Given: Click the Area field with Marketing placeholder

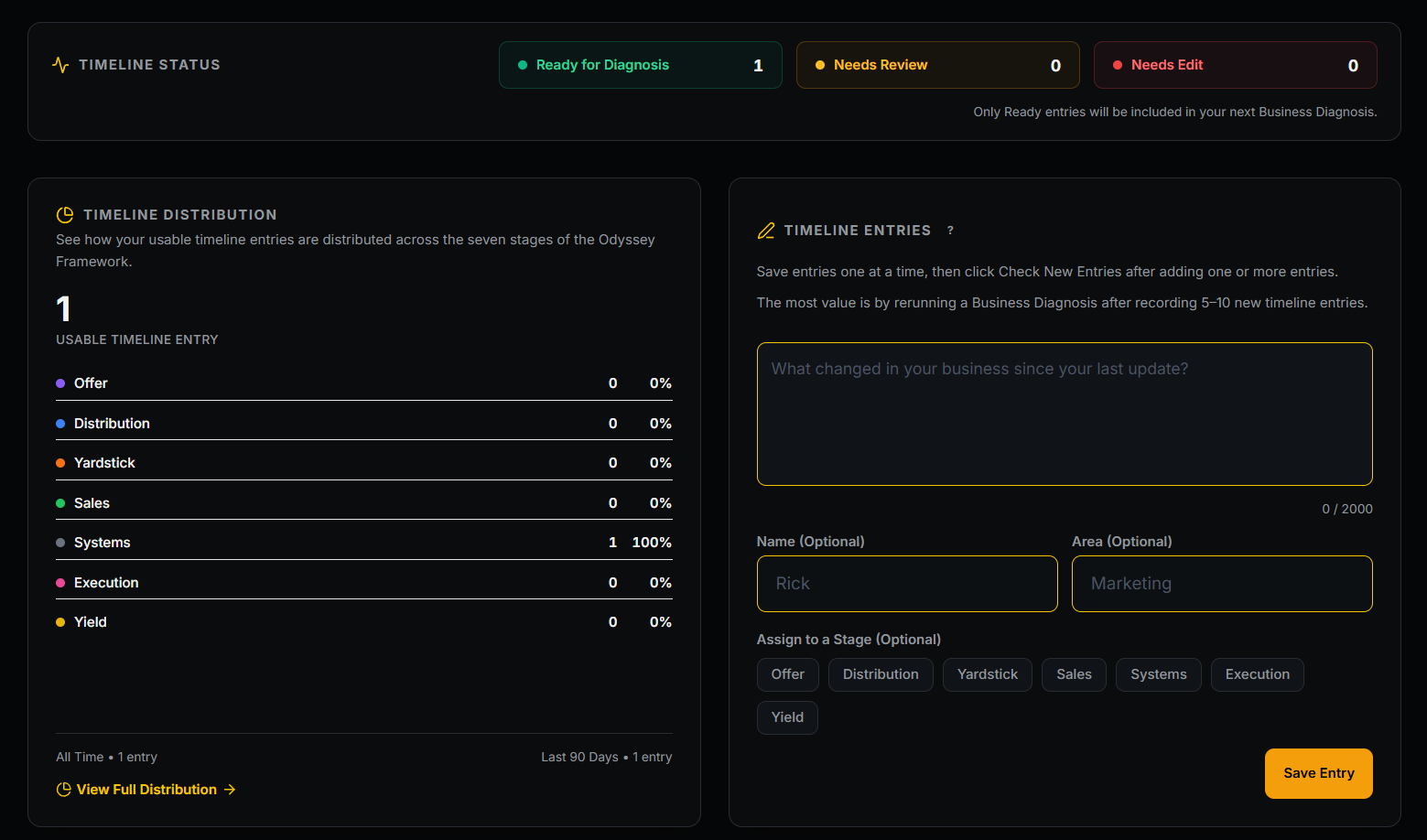Looking at the screenshot, I should pyautogui.click(x=1222, y=584).
